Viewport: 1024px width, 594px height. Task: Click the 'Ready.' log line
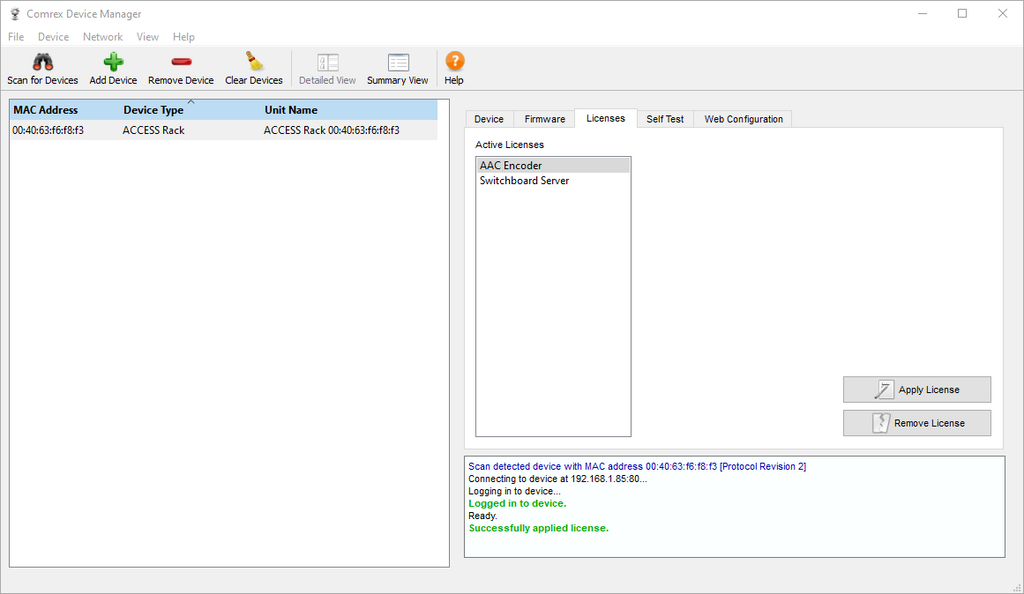483,516
